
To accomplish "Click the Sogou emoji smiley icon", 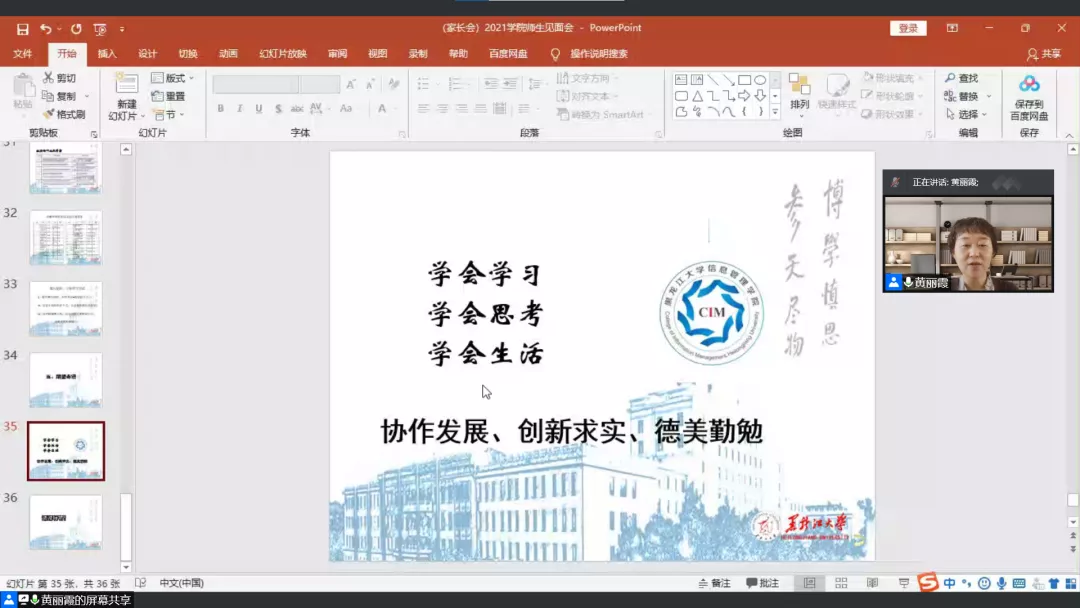I will click(984, 583).
